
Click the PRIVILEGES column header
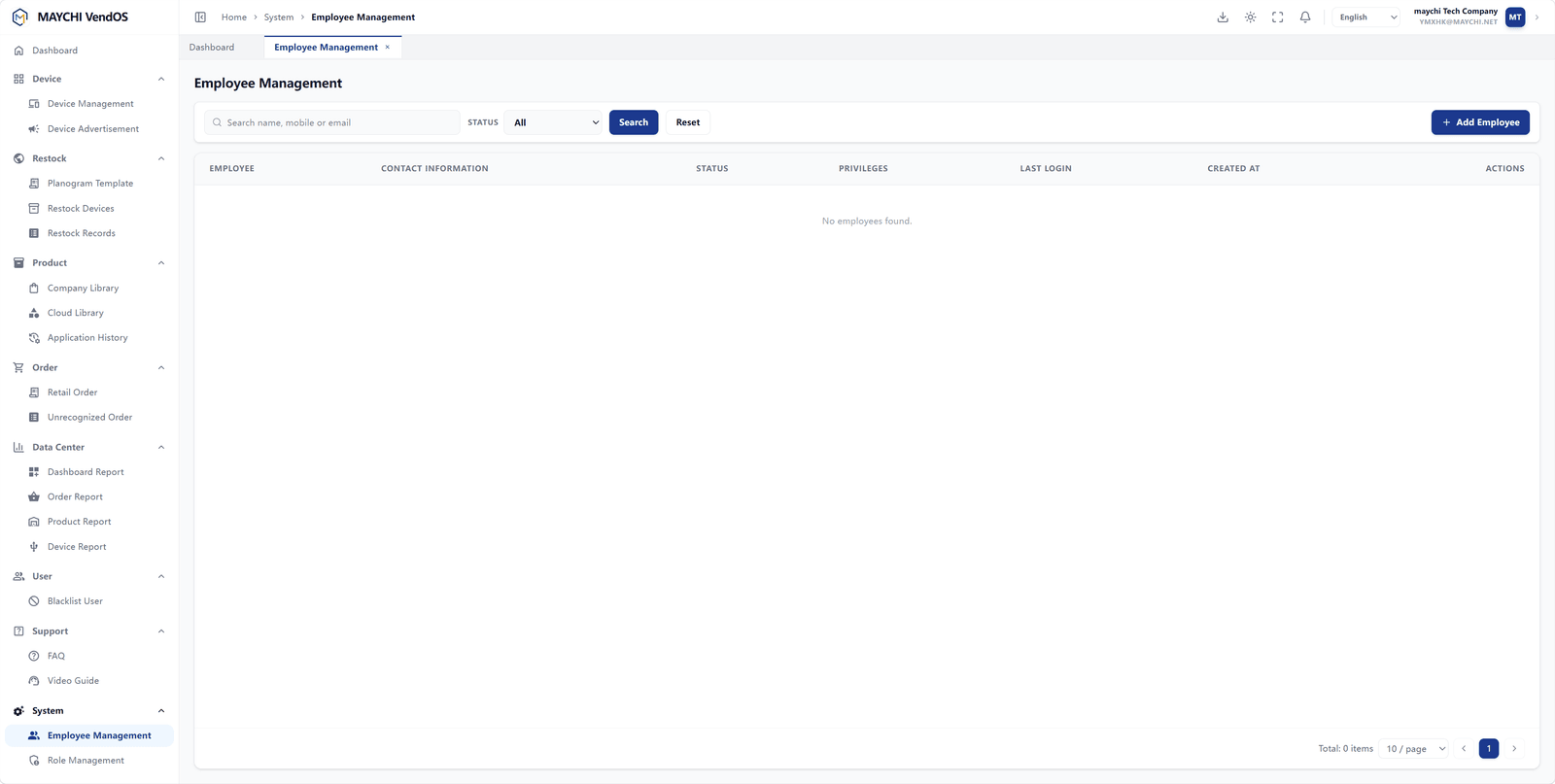click(863, 169)
